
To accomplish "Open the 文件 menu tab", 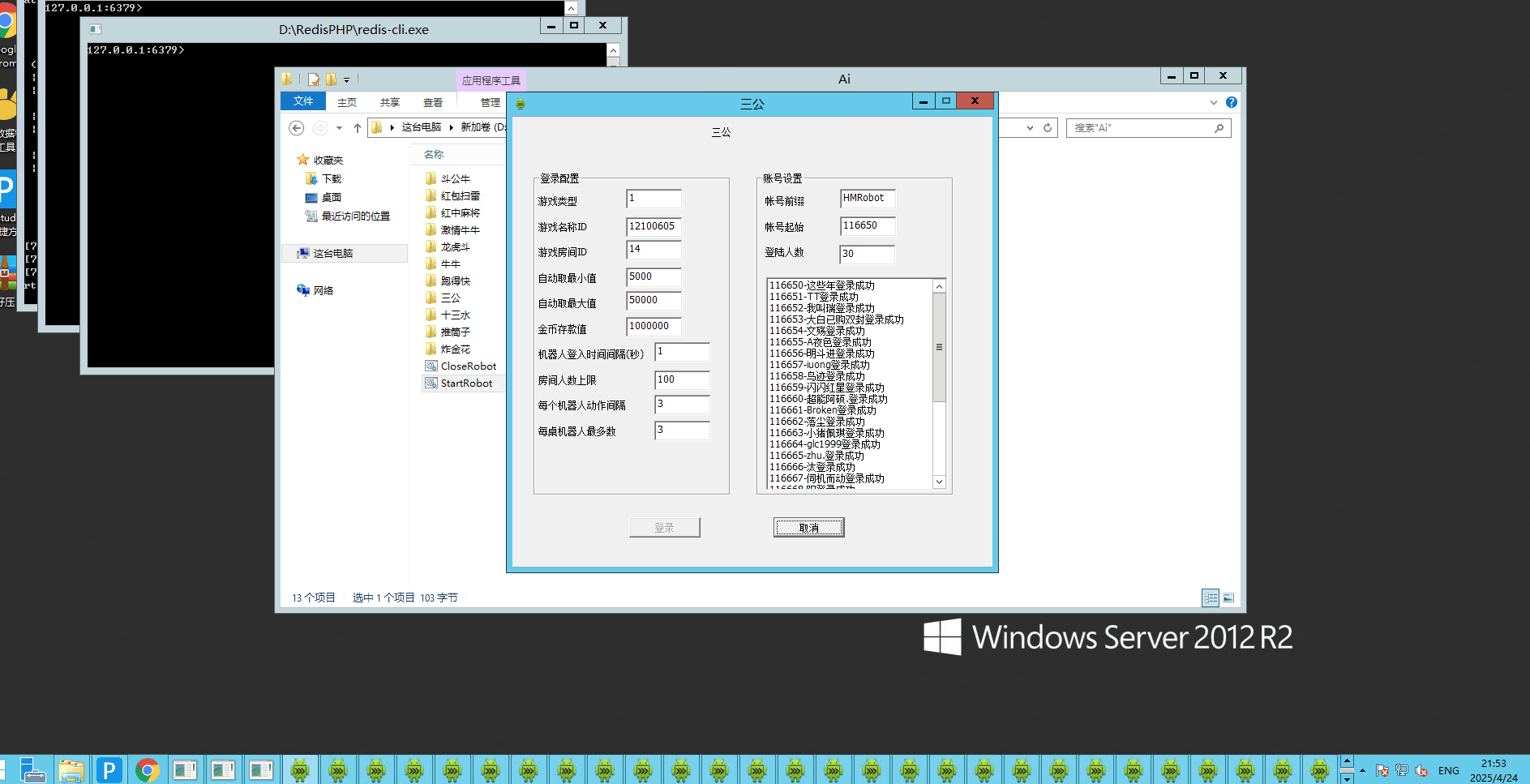I will coord(303,101).
